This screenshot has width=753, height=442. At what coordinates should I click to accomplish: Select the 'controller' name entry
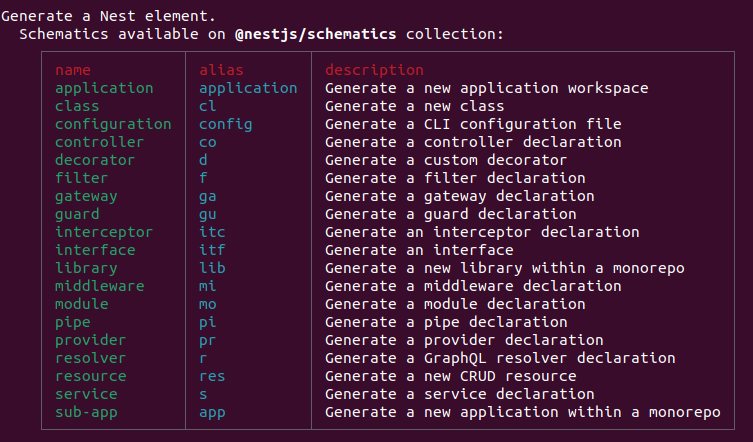(99, 142)
